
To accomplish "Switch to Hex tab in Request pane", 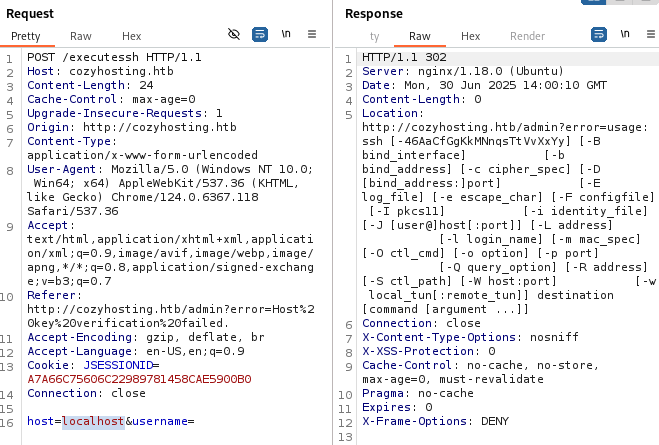I will [132, 36].
